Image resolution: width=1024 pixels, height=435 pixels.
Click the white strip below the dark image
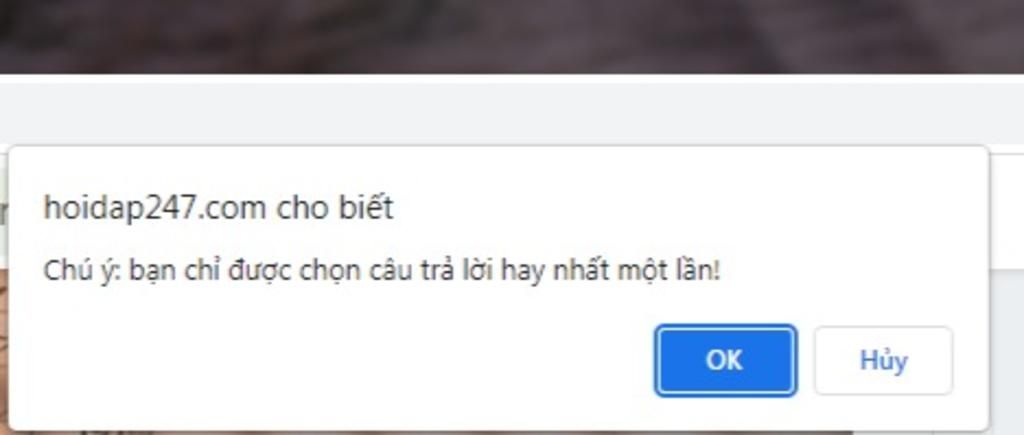[x=512, y=78]
